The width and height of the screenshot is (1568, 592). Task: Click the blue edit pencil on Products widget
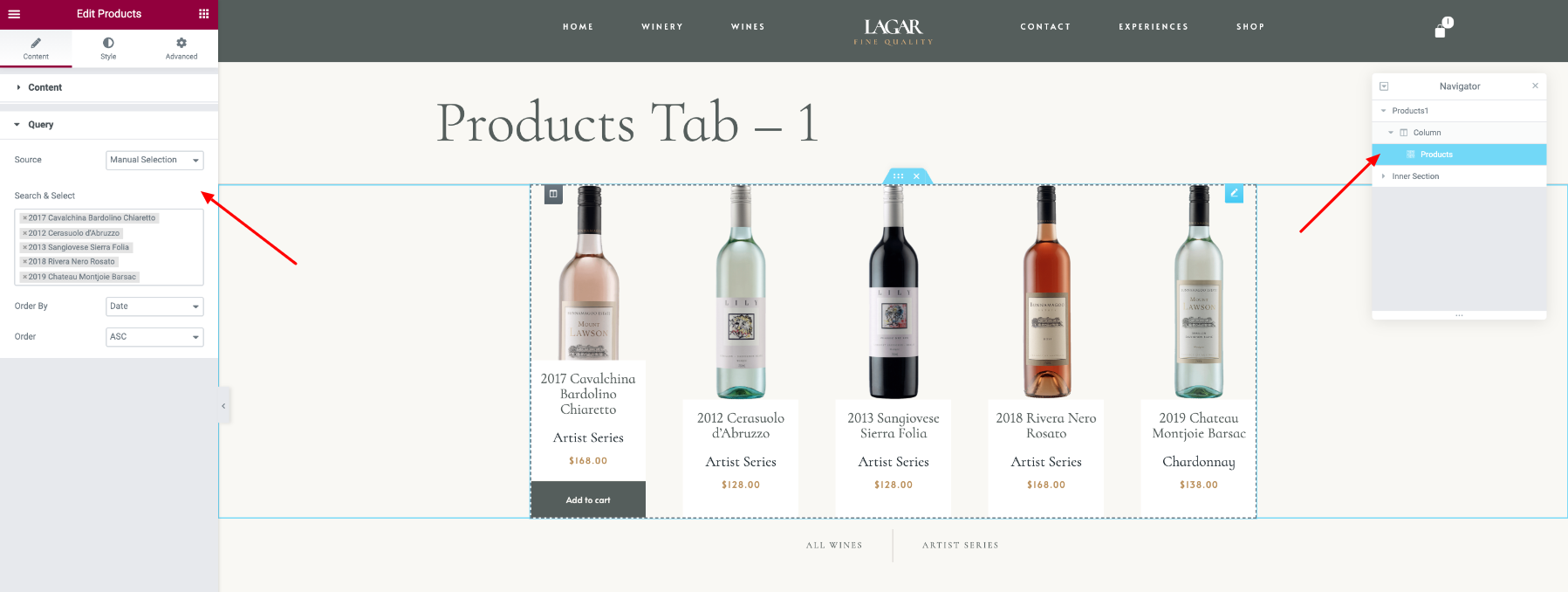tap(1234, 193)
